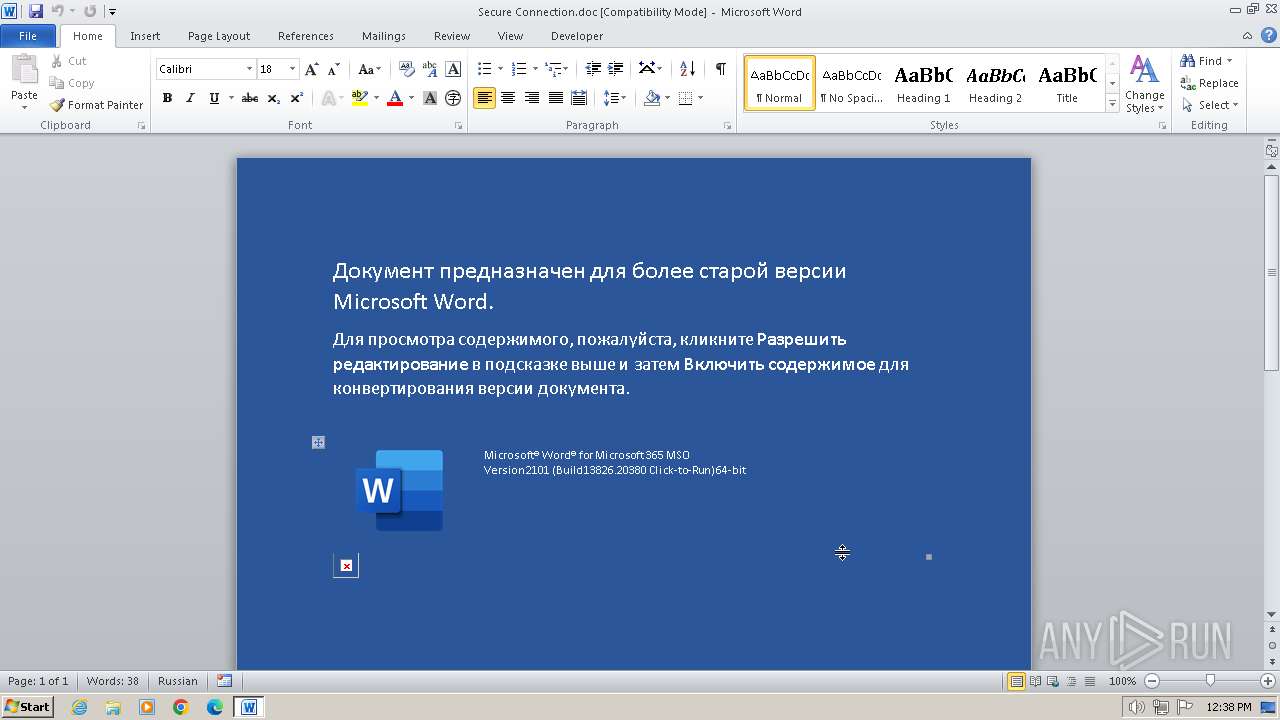Click the Replace button
This screenshot has height=720, width=1280.
(1209, 83)
